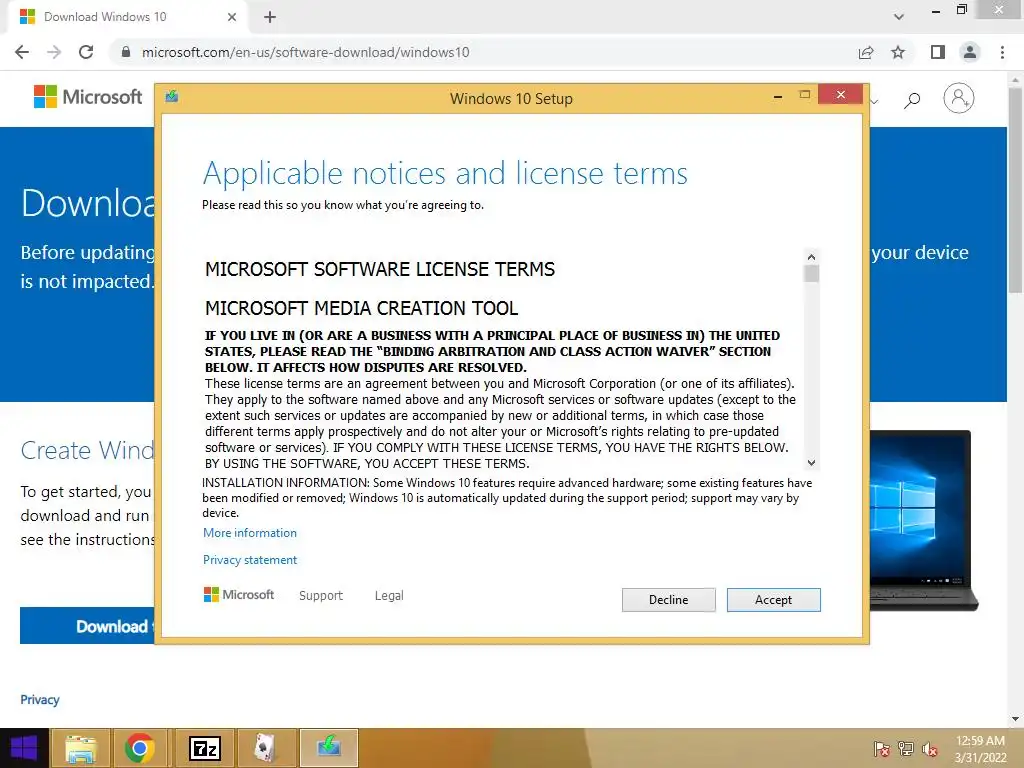1024x768 pixels.
Task: Click the blue Download button on webpage
Action: tap(88, 626)
